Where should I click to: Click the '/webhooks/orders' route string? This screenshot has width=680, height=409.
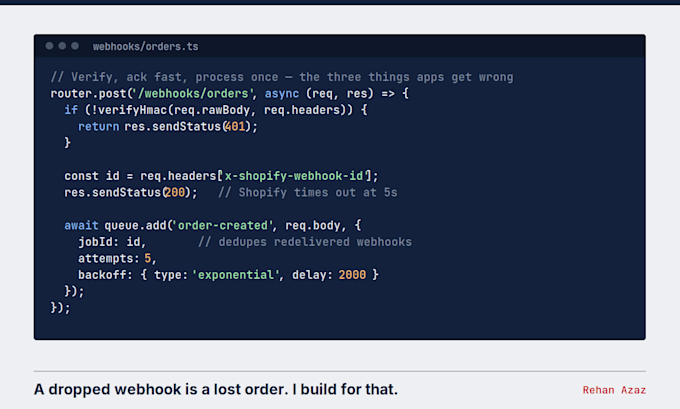(x=193, y=94)
